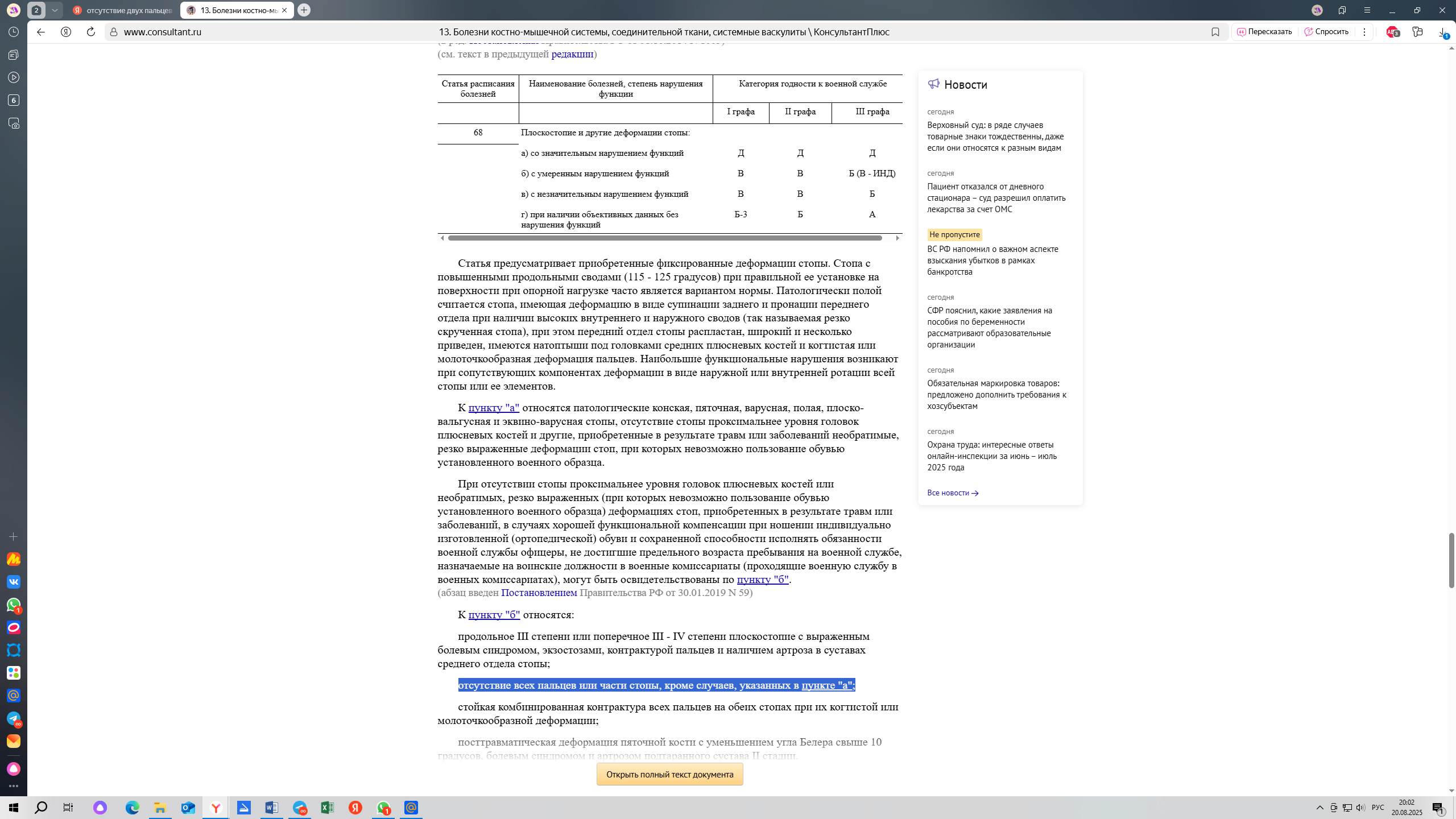Open browser history clock icon in sidebar

tap(14, 32)
